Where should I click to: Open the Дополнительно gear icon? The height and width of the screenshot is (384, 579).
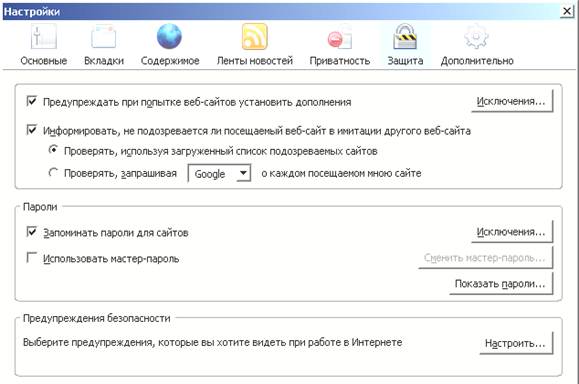[476, 36]
